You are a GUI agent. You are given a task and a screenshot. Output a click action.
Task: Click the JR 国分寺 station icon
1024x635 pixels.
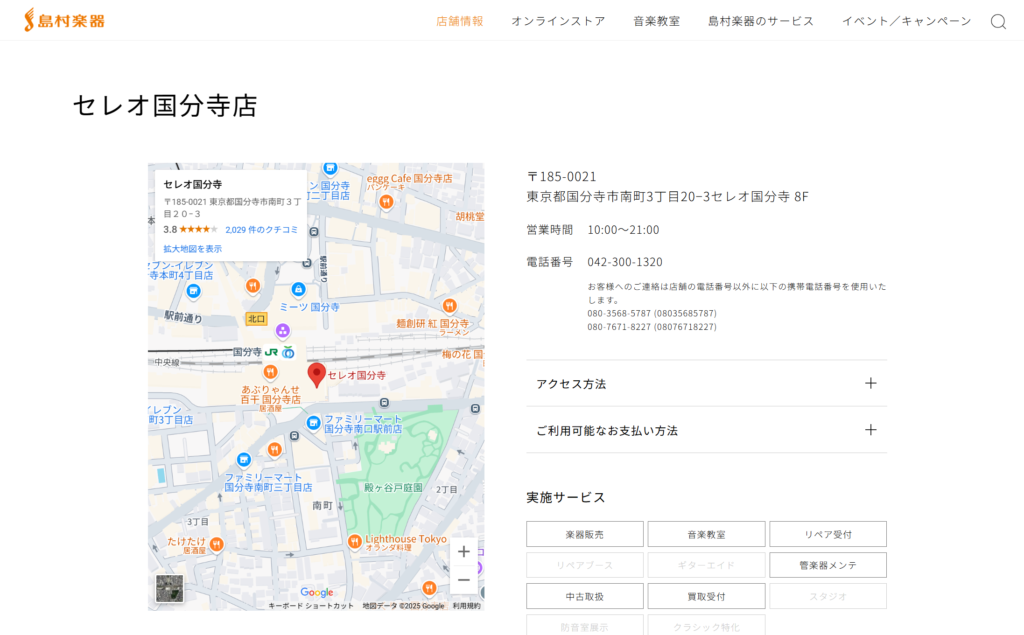click(271, 352)
